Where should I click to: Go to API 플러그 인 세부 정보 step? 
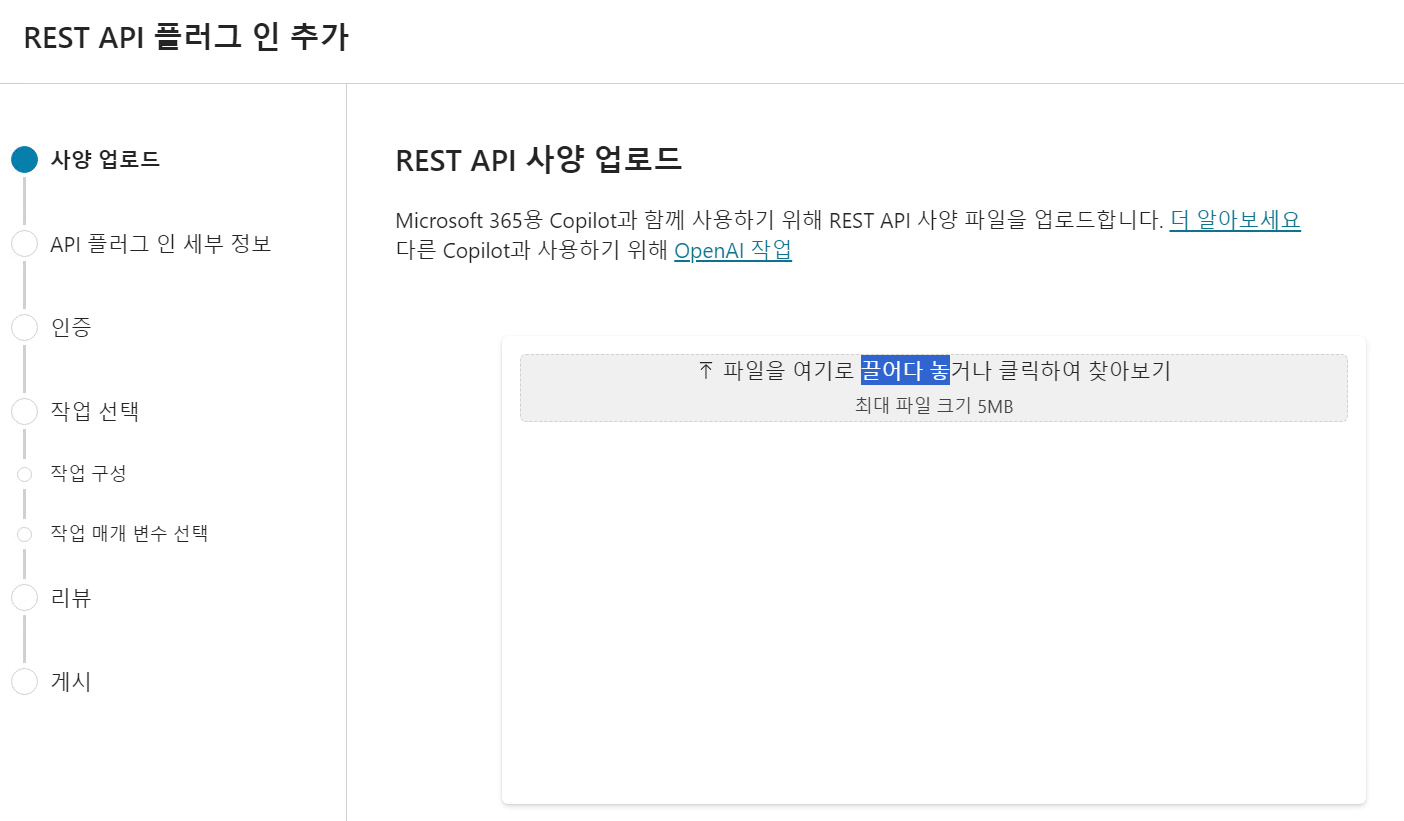tap(161, 244)
